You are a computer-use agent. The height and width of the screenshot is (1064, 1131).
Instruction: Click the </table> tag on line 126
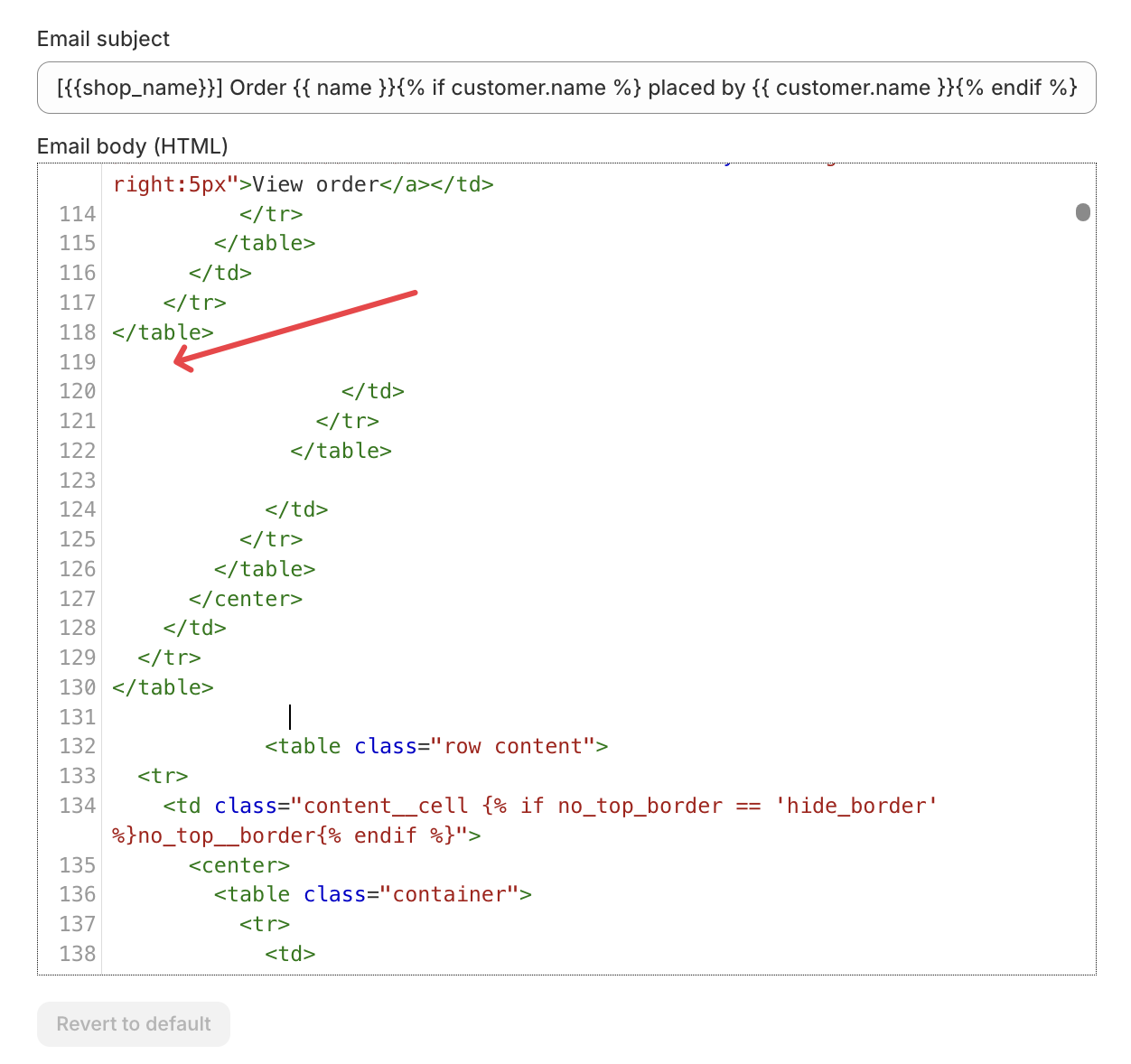click(x=265, y=569)
